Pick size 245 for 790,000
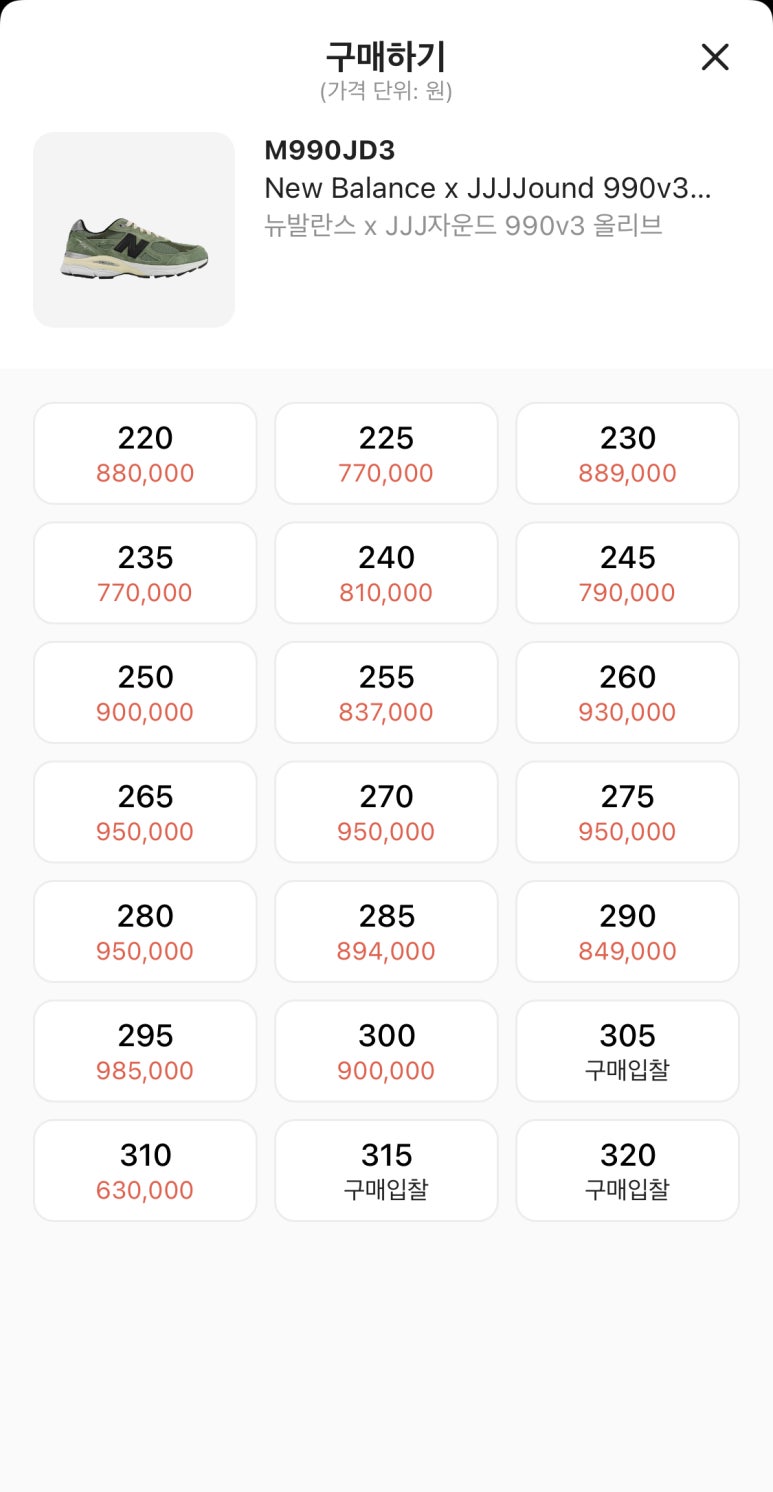Viewport: 773px width, 1492px height. tap(627, 573)
